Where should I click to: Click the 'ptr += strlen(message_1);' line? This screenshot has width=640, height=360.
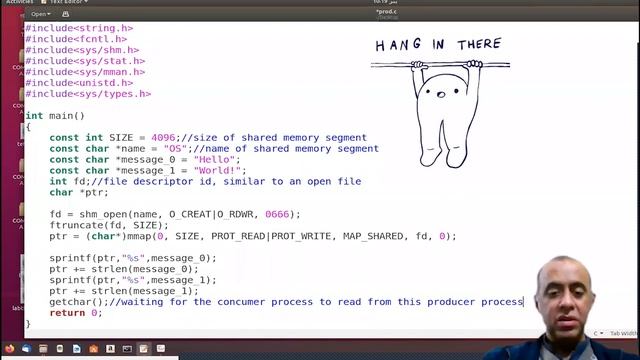(124, 291)
